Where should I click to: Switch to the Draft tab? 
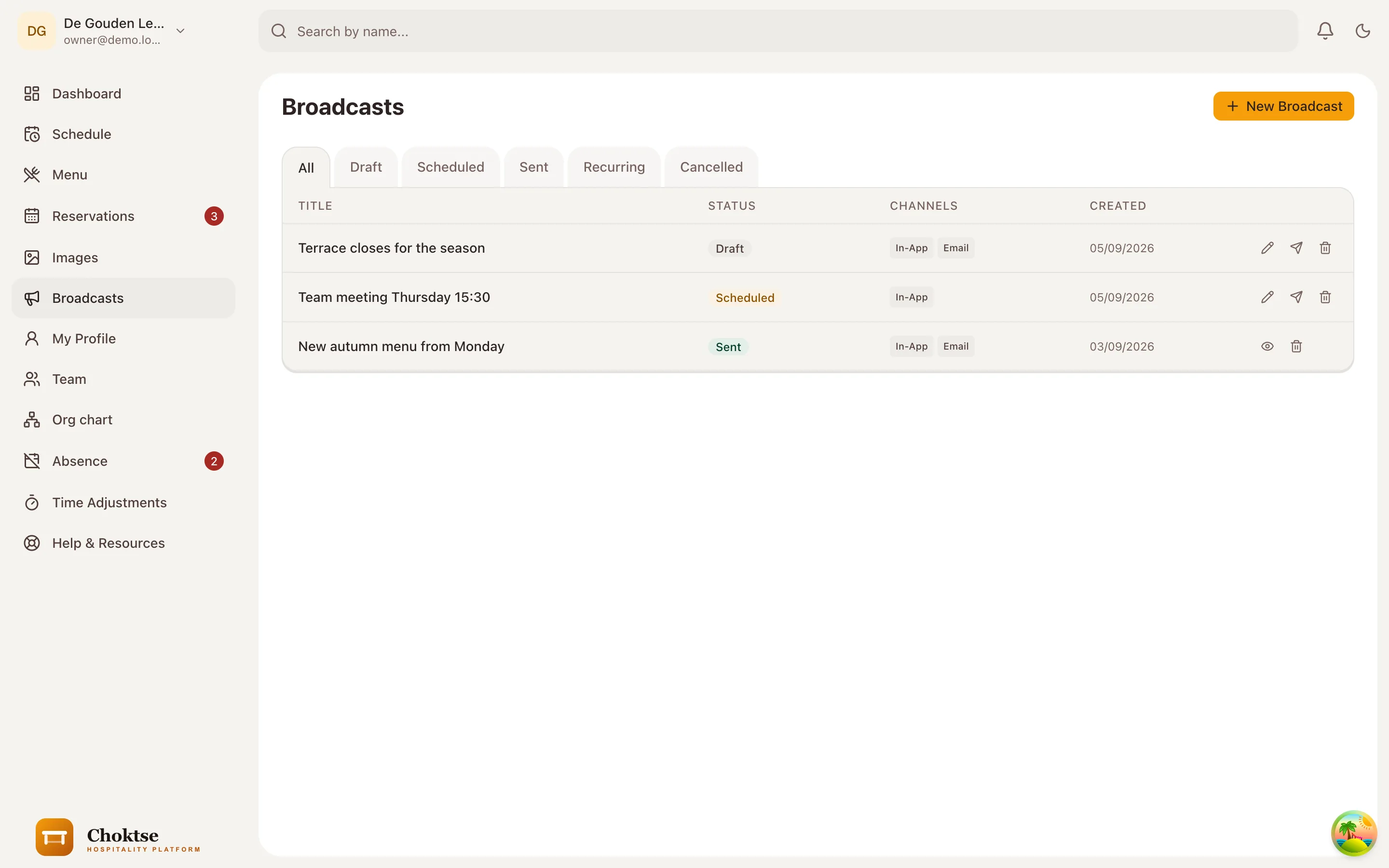click(x=366, y=167)
